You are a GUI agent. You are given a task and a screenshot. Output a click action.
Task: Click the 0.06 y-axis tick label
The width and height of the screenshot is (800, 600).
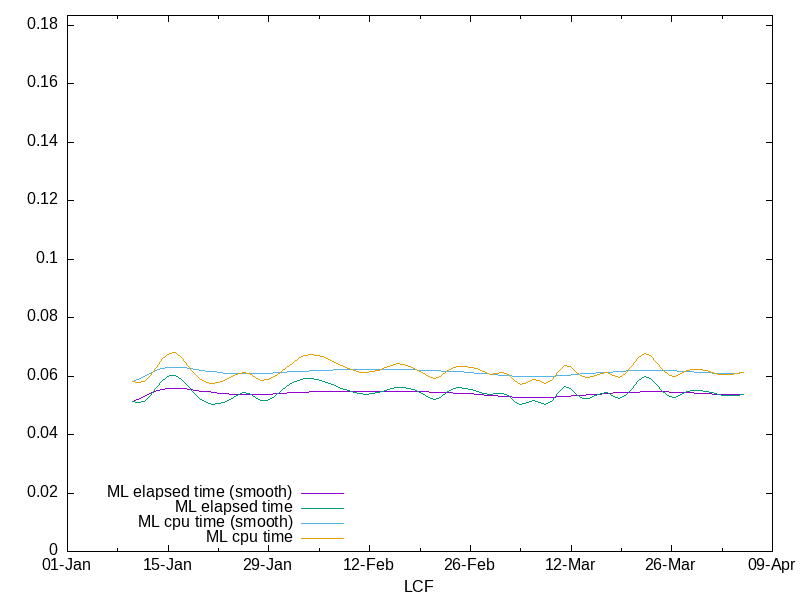(x=42, y=376)
